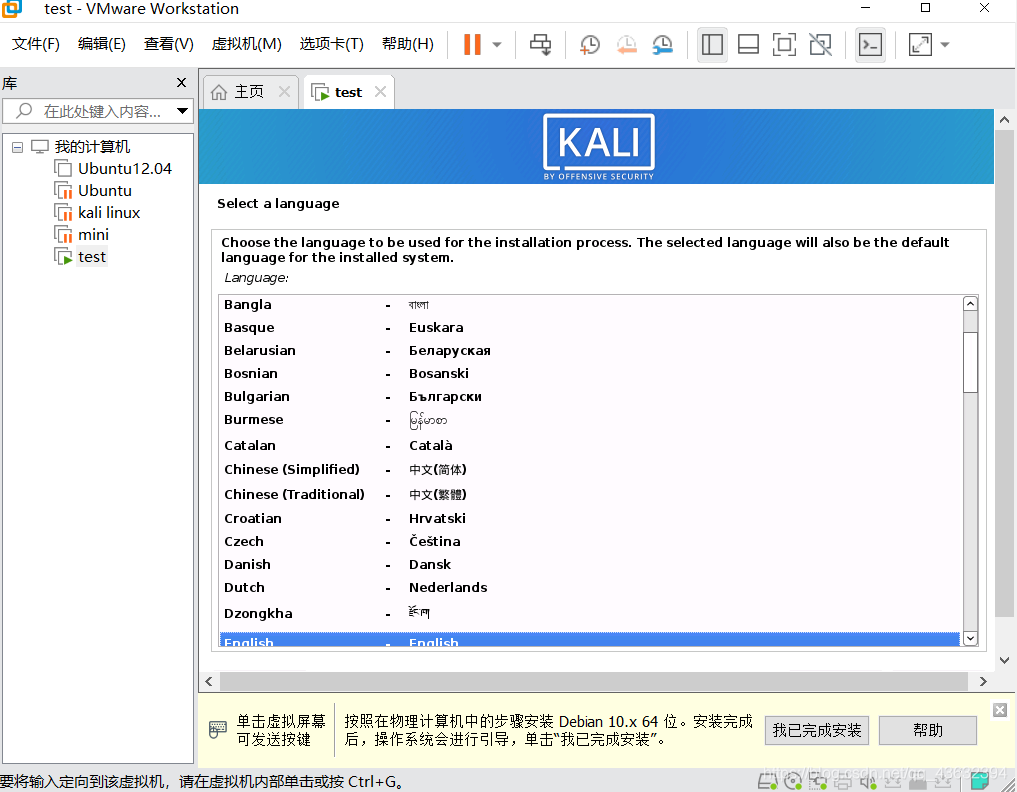Take a snapshot of the virtual machine
Screen dimensions: 1017x792
589,44
